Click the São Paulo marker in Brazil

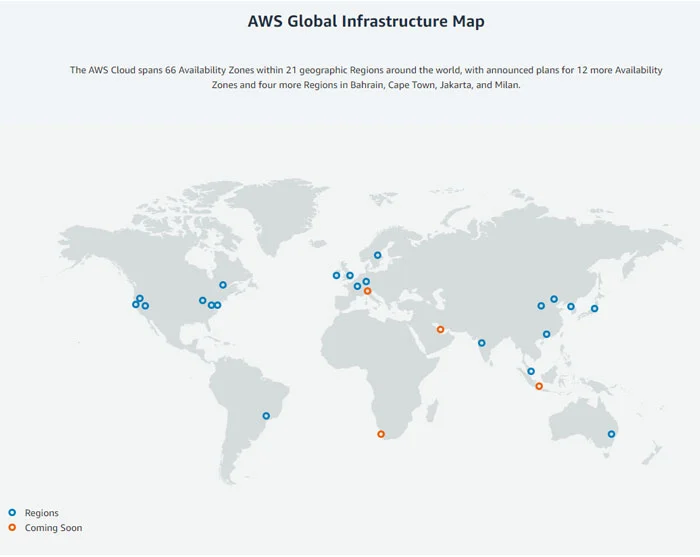click(x=266, y=416)
